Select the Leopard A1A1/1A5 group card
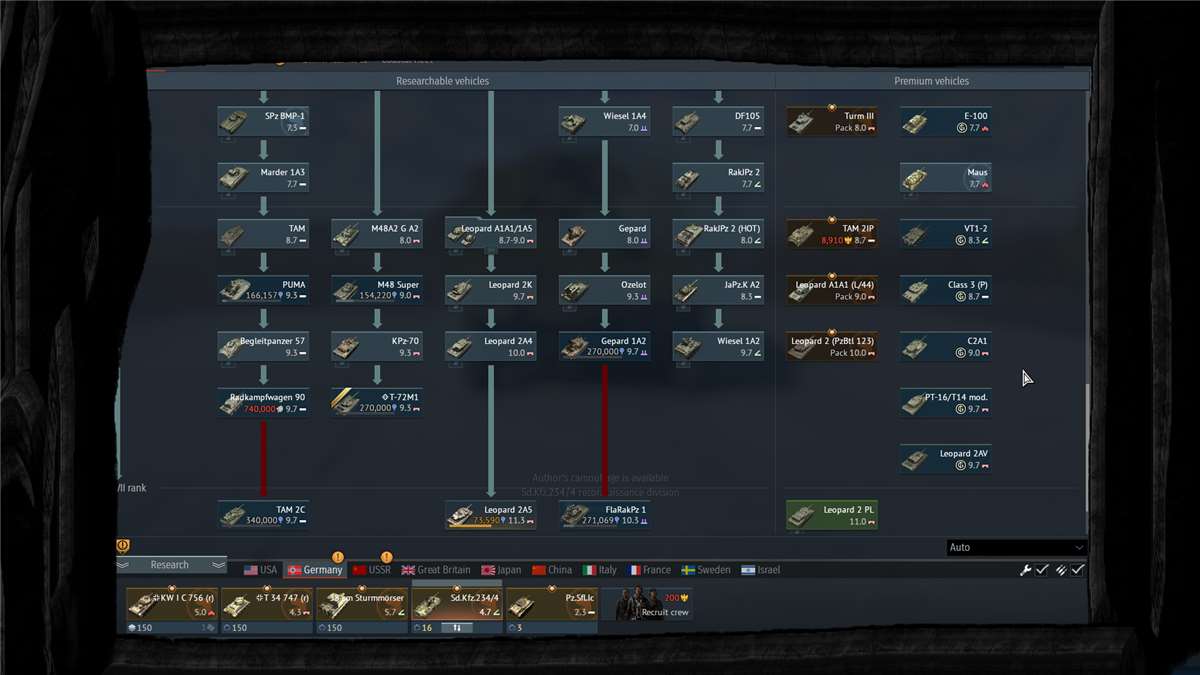This screenshot has height=675, width=1200. [x=491, y=234]
